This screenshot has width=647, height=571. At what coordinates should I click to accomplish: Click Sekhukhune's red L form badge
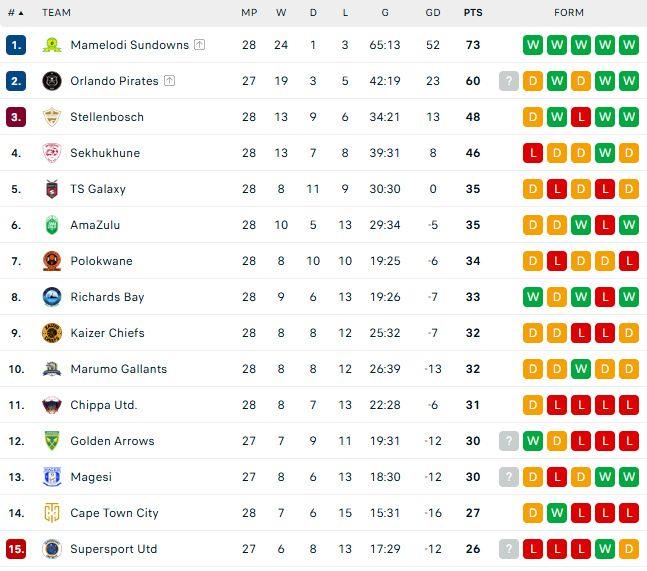coord(533,153)
